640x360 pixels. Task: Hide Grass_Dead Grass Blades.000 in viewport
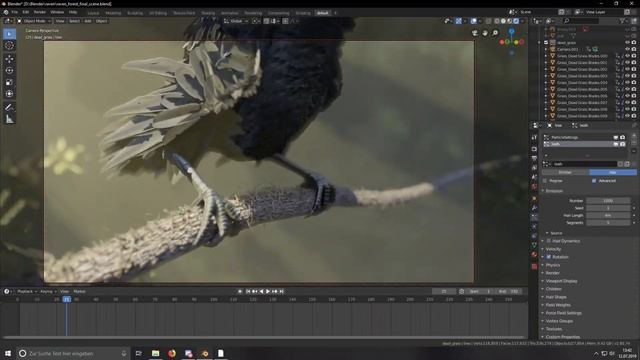(628, 56)
